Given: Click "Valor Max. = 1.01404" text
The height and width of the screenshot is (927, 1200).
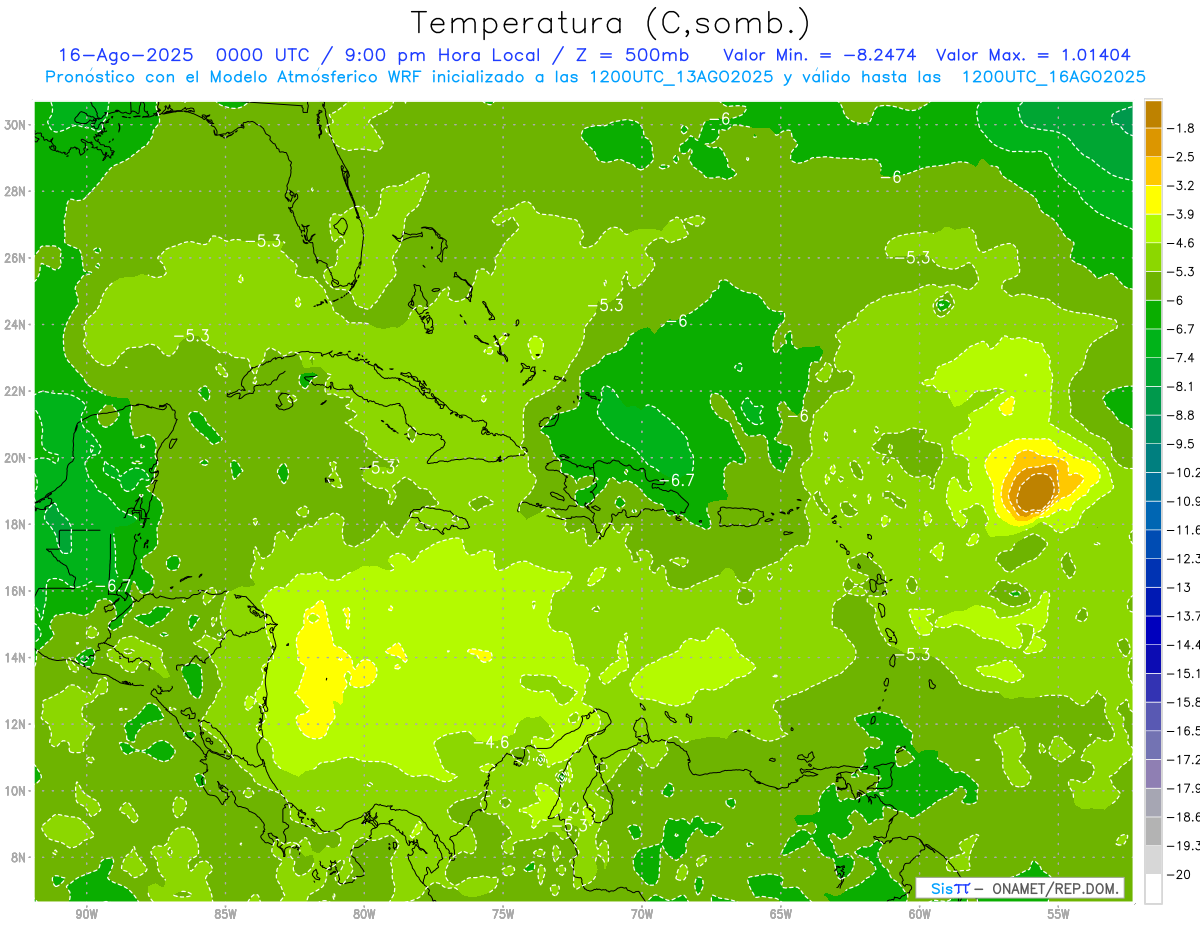Looking at the screenshot, I should coord(1033,56).
